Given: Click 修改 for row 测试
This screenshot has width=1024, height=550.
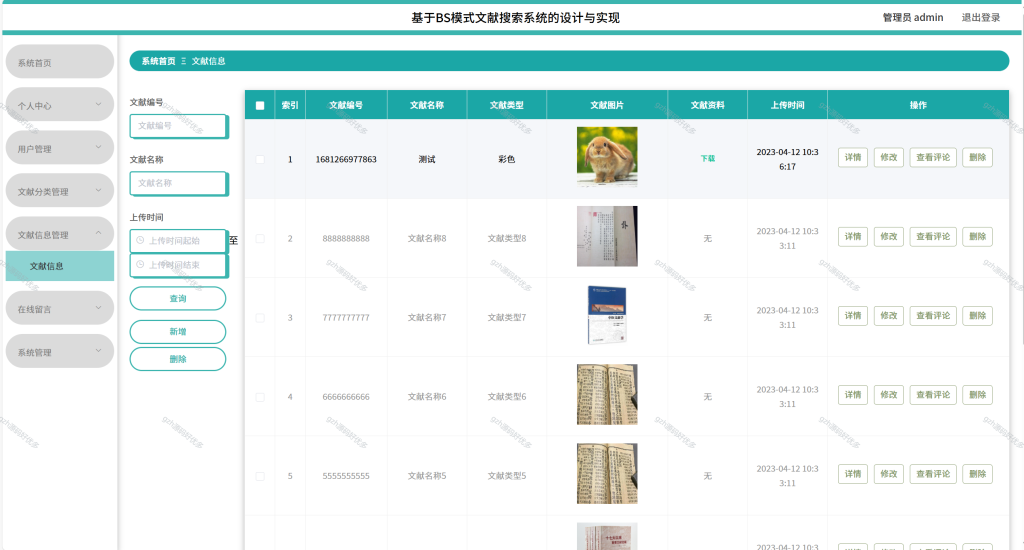Looking at the screenshot, I should coord(889,157).
